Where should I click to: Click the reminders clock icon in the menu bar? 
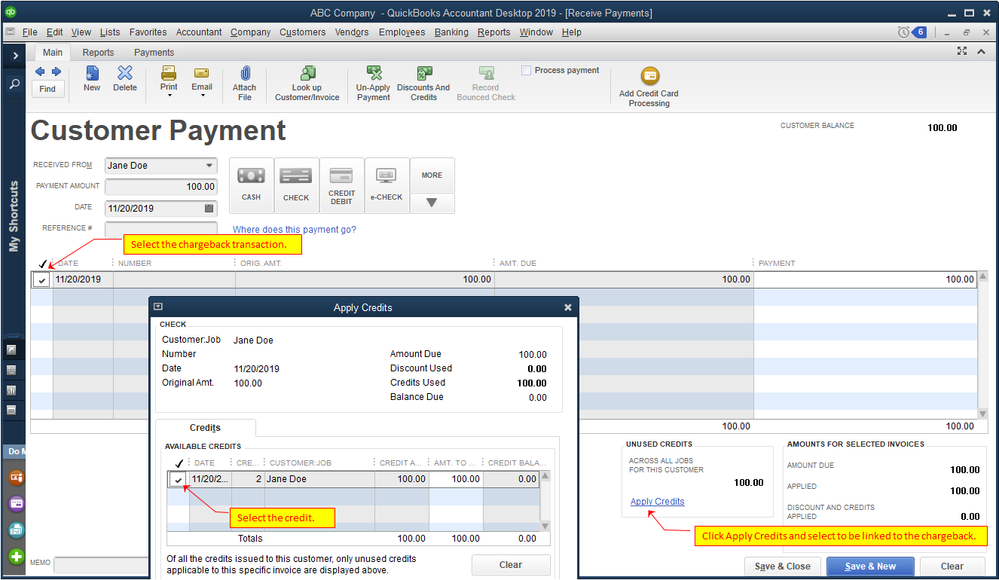click(x=903, y=32)
